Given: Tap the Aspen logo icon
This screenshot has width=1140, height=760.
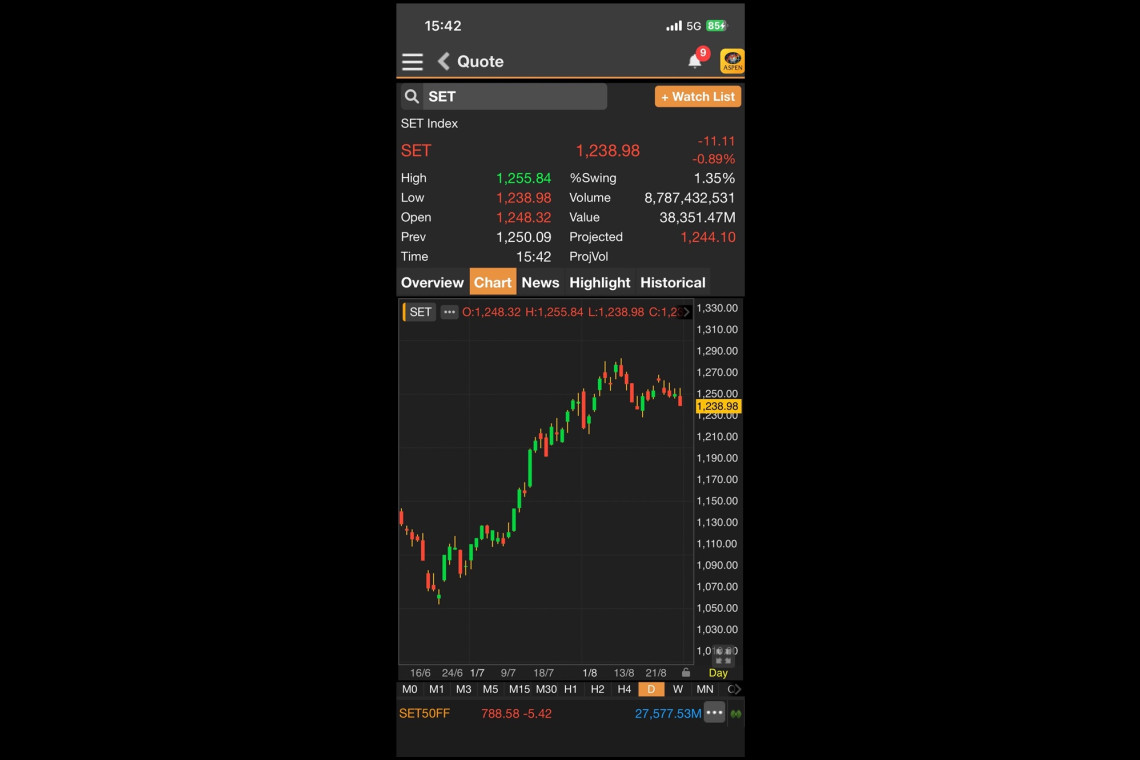Looking at the screenshot, I should click(731, 61).
